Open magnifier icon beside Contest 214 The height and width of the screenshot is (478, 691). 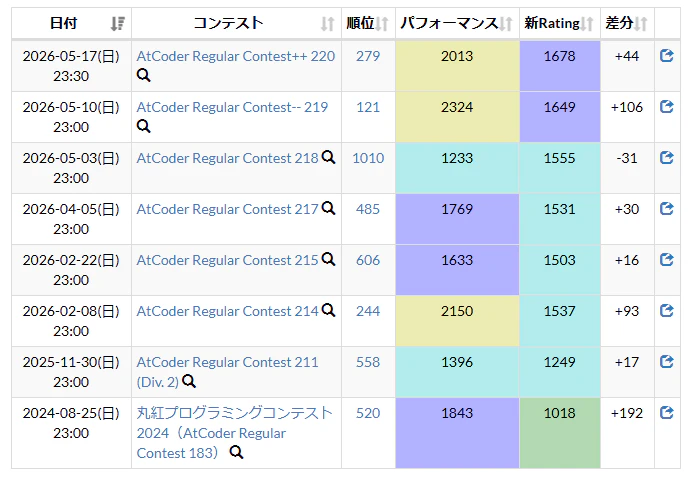(328, 310)
